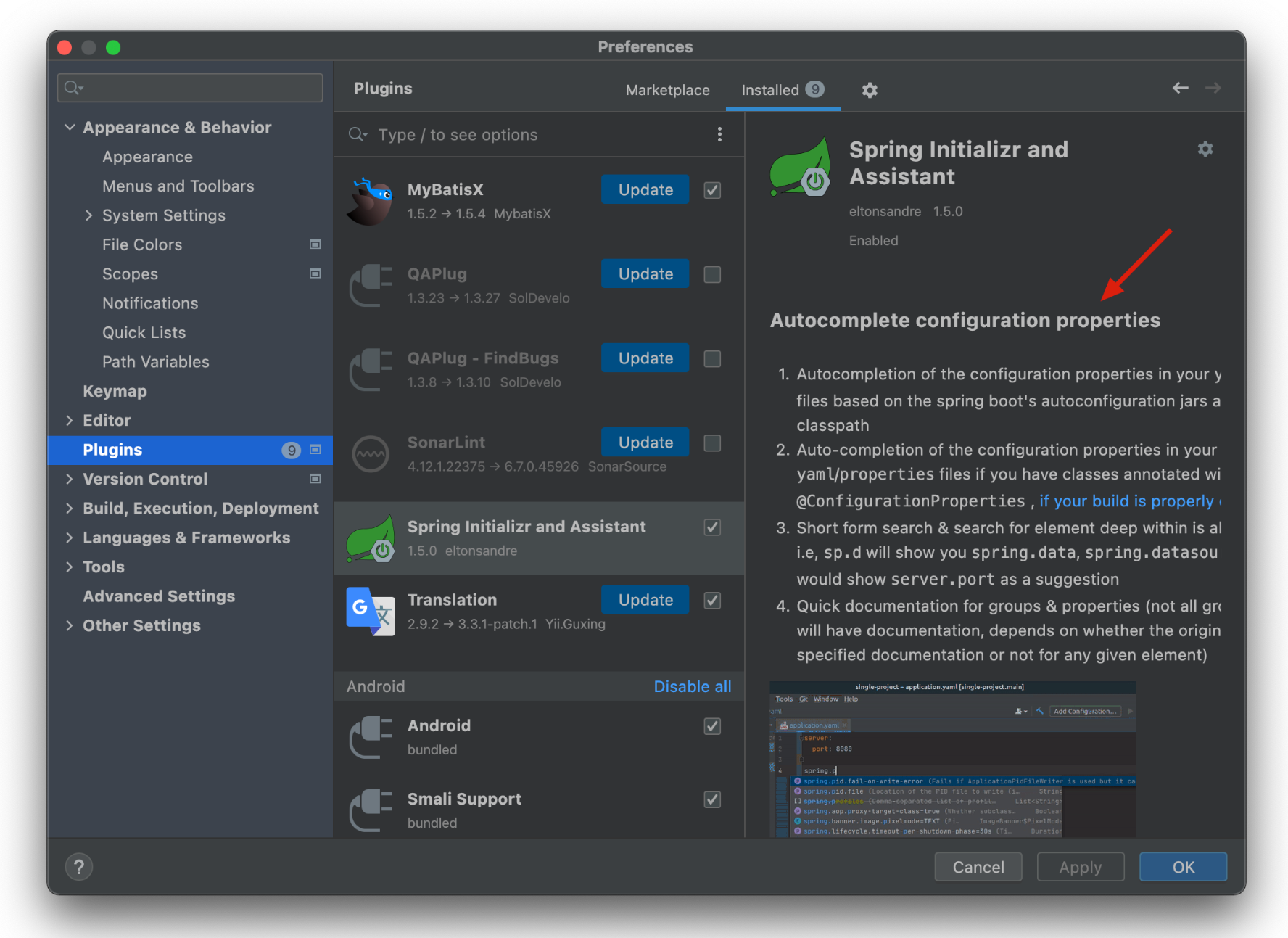
Task: Click the gear icon for Spring Initializr details
Action: tap(1205, 149)
